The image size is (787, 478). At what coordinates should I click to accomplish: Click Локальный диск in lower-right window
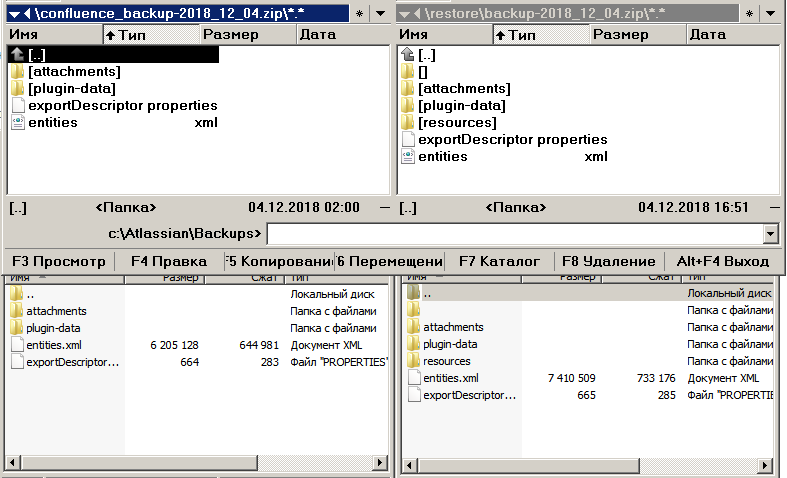(729, 293)
